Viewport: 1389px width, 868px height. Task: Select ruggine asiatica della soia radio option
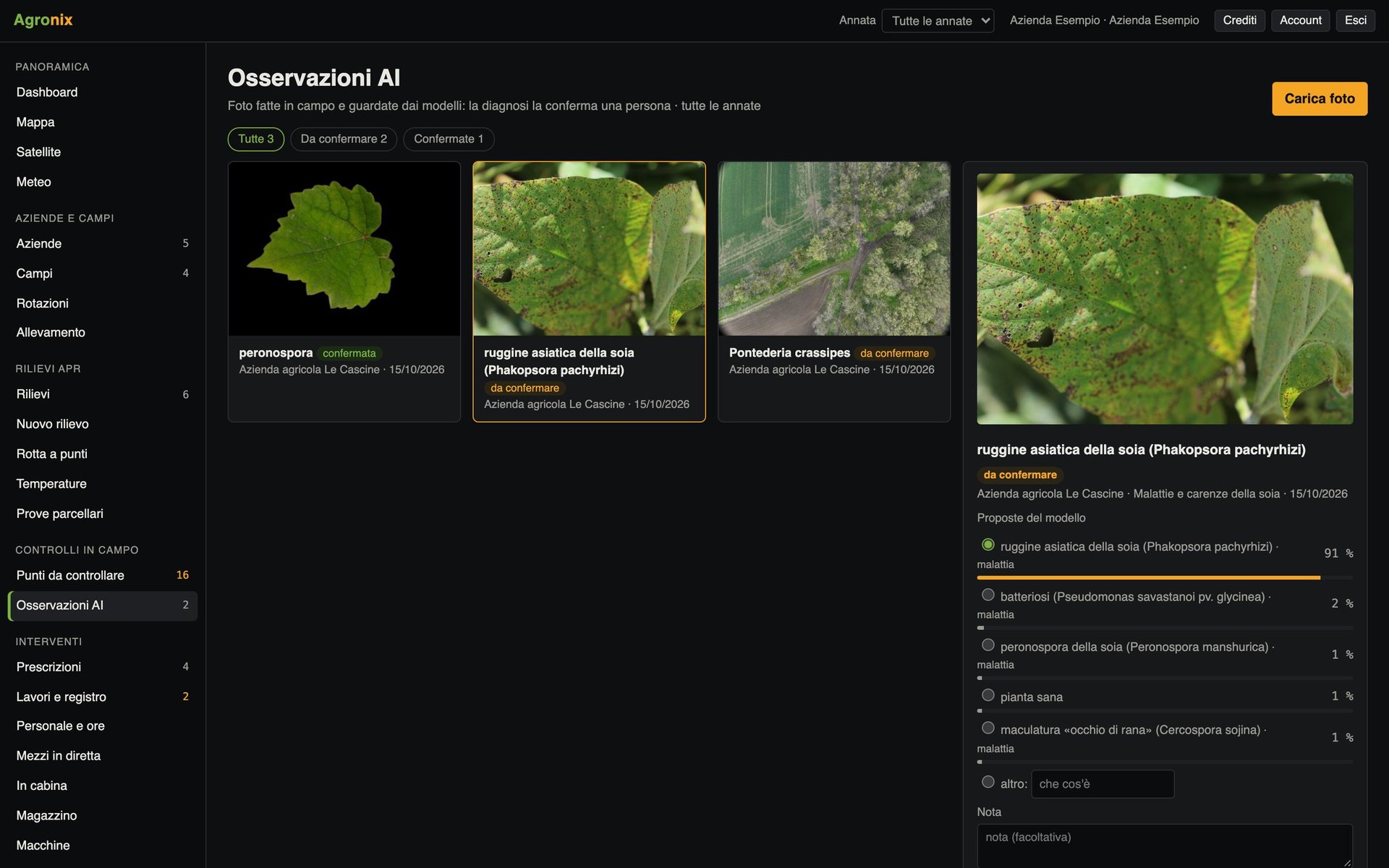[987, 545]
